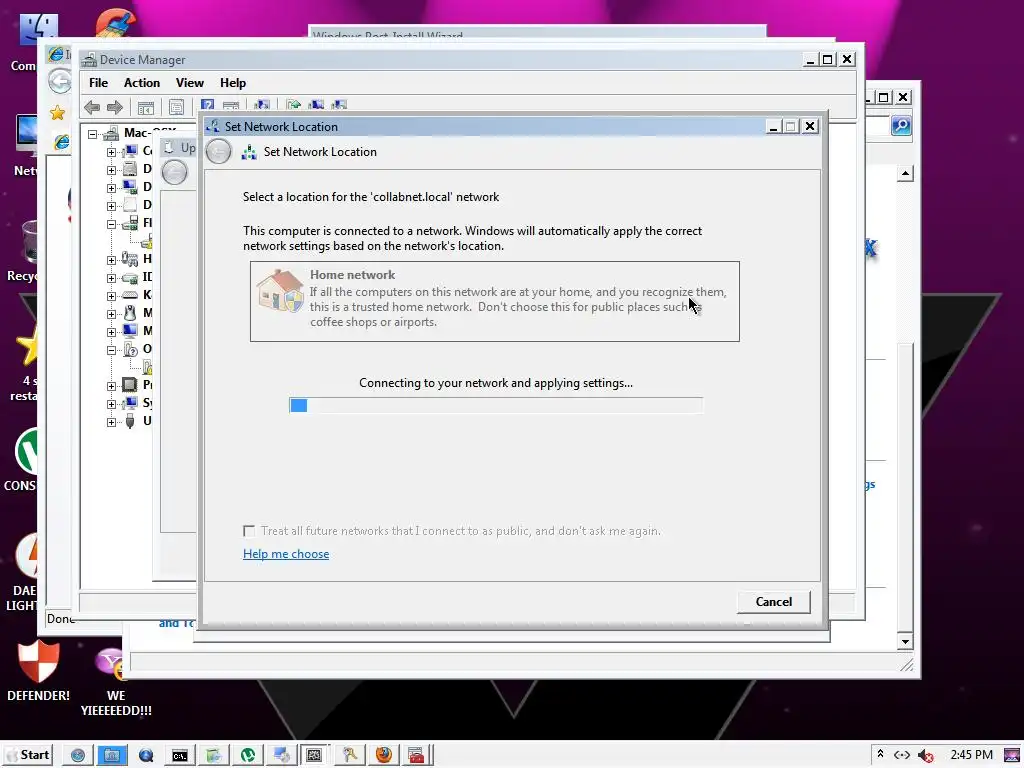Open the WE YIEEEEDD!!! desktop shortcut
1024x768 pixels.
click(116, 681)
